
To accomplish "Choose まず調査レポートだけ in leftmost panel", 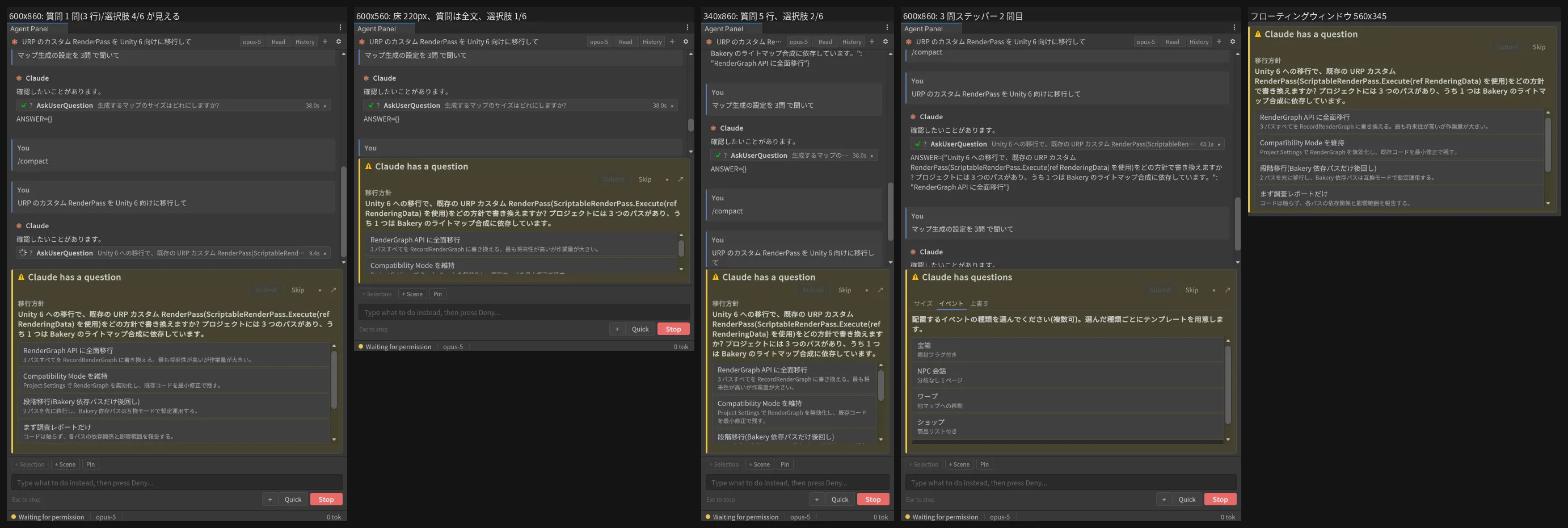I will point(174,432).
